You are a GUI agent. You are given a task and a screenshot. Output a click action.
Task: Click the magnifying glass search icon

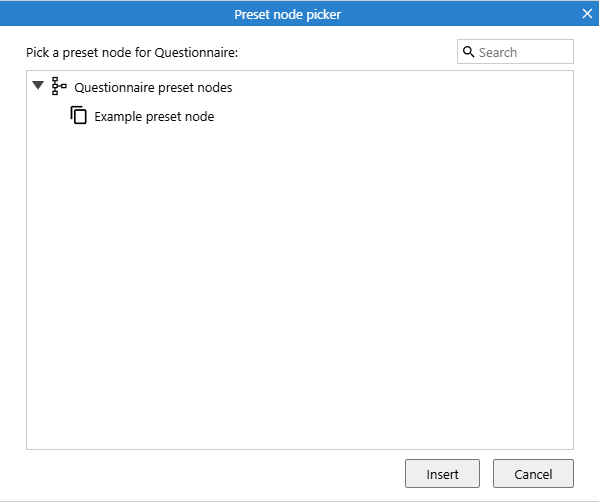click(x=468, y=52)
